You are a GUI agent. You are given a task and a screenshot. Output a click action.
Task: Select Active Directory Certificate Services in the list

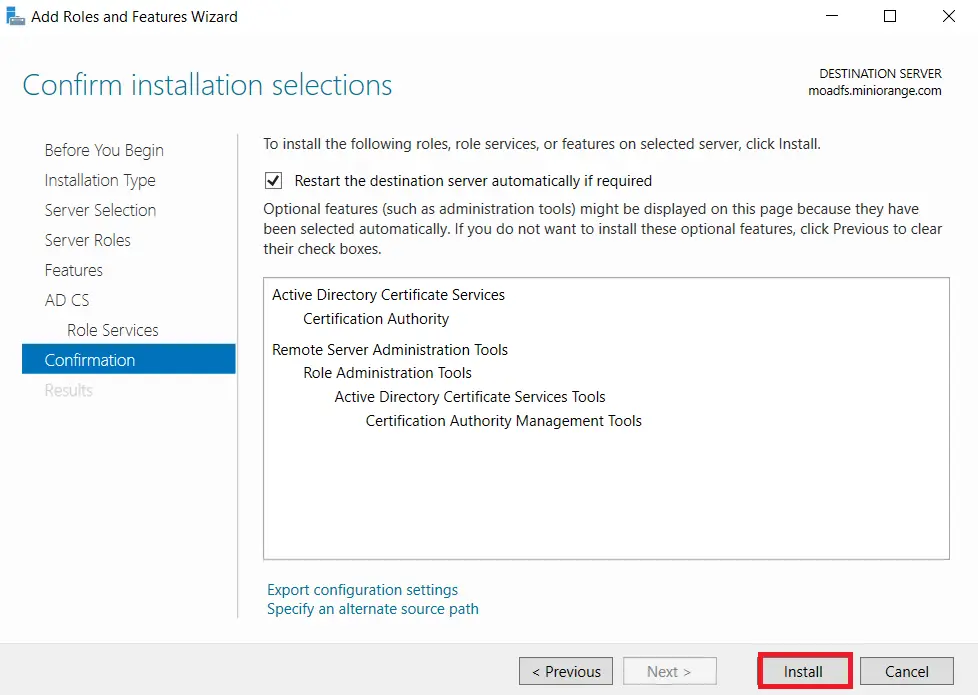[388, 294]
